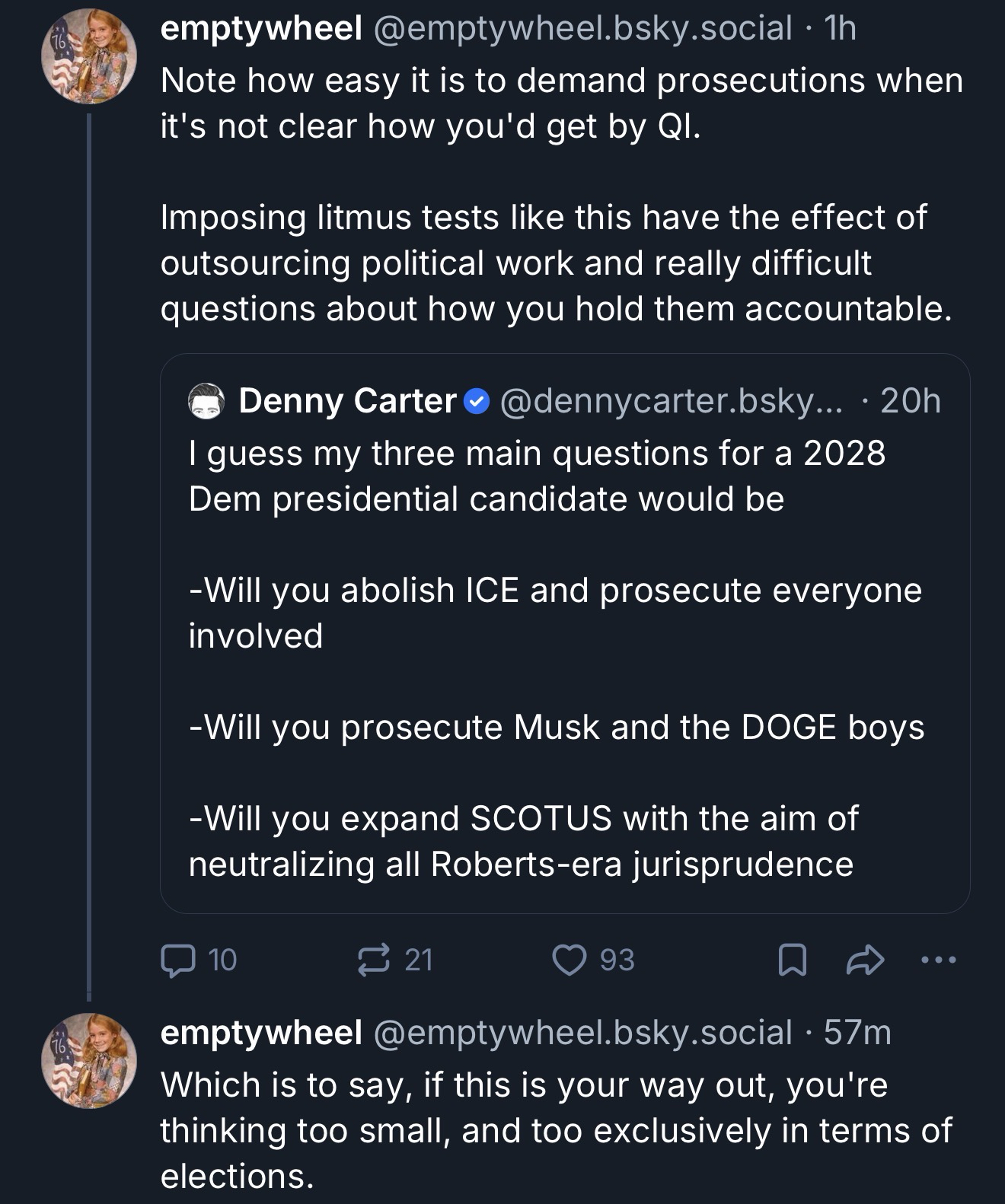Image resolution: width=1005 pixels, height=1204 pixels.
Task: Open the 1h timestamp of the post
Action: (x=841, y=28)
